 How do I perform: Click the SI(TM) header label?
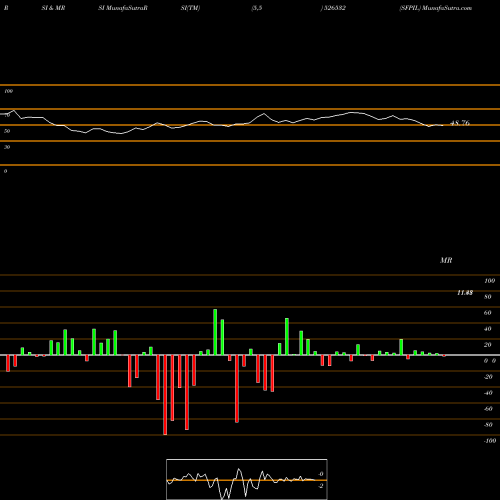click(x=190, y=8)
